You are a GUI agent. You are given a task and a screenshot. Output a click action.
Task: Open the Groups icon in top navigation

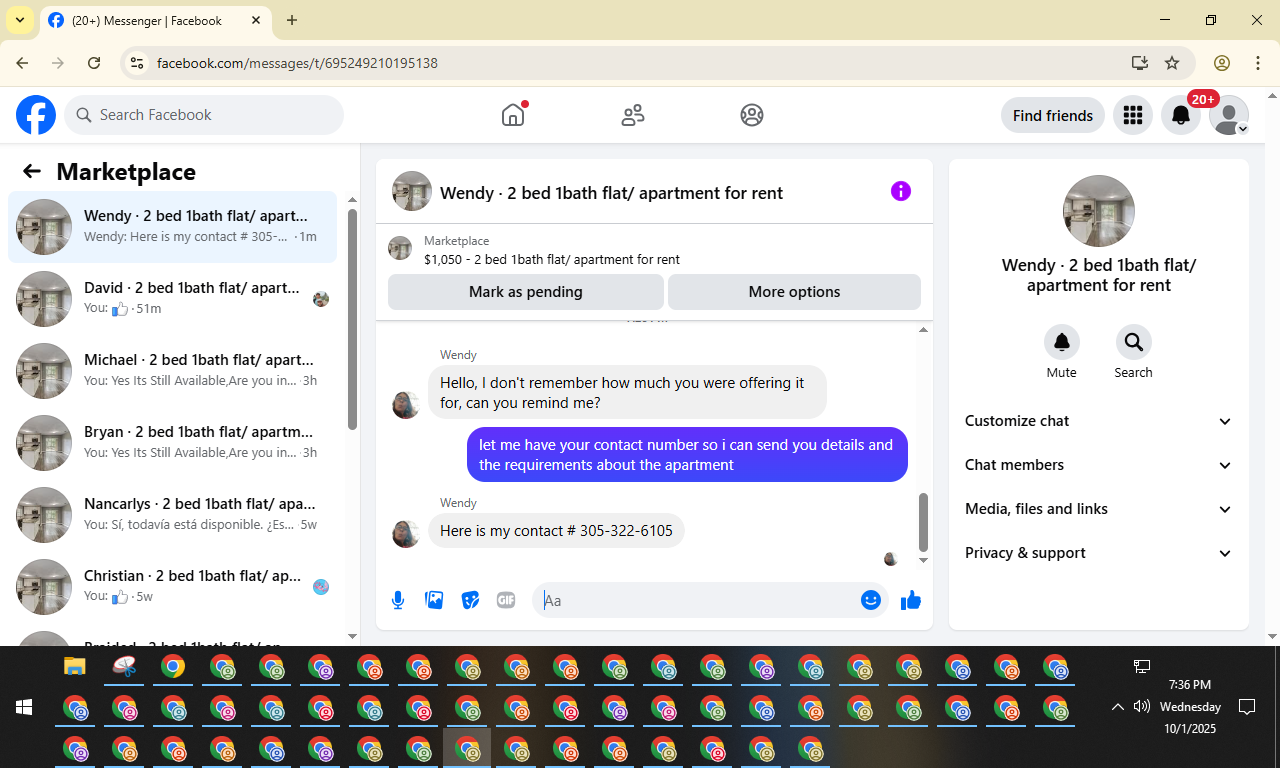752,115
